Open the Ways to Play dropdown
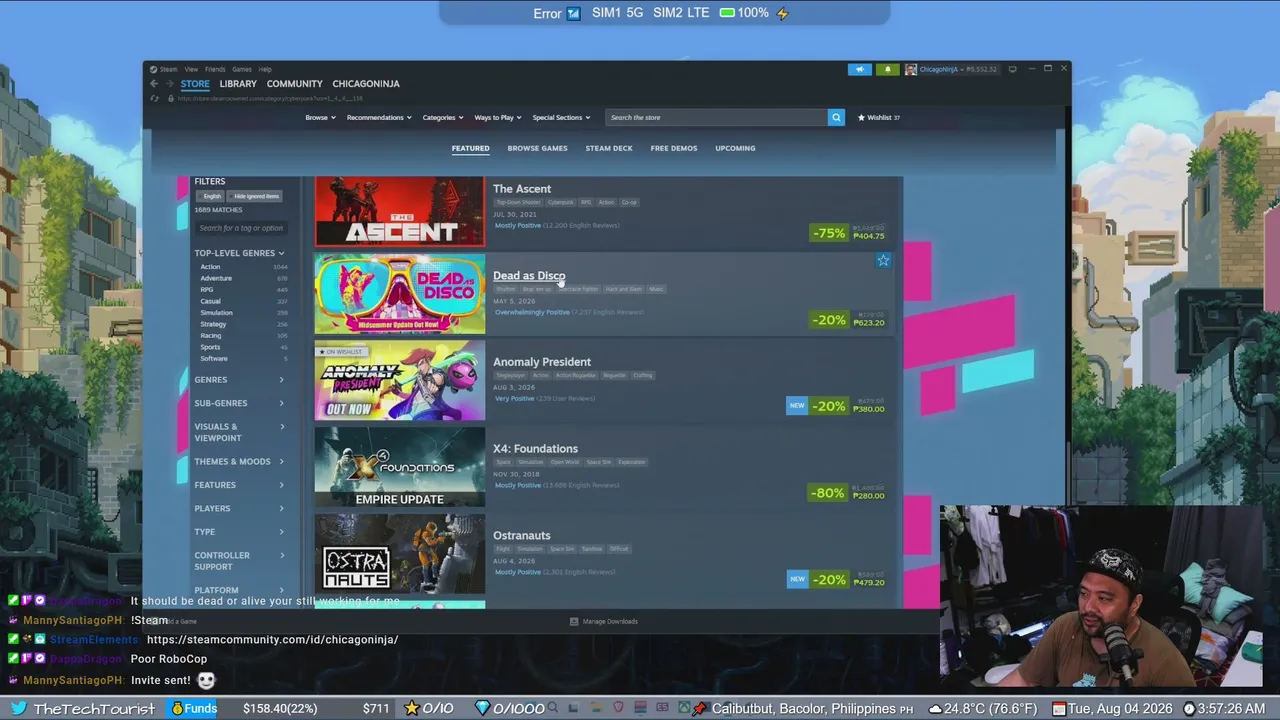The width and height of the screenshot is (1280, 720). pos(498,117)
